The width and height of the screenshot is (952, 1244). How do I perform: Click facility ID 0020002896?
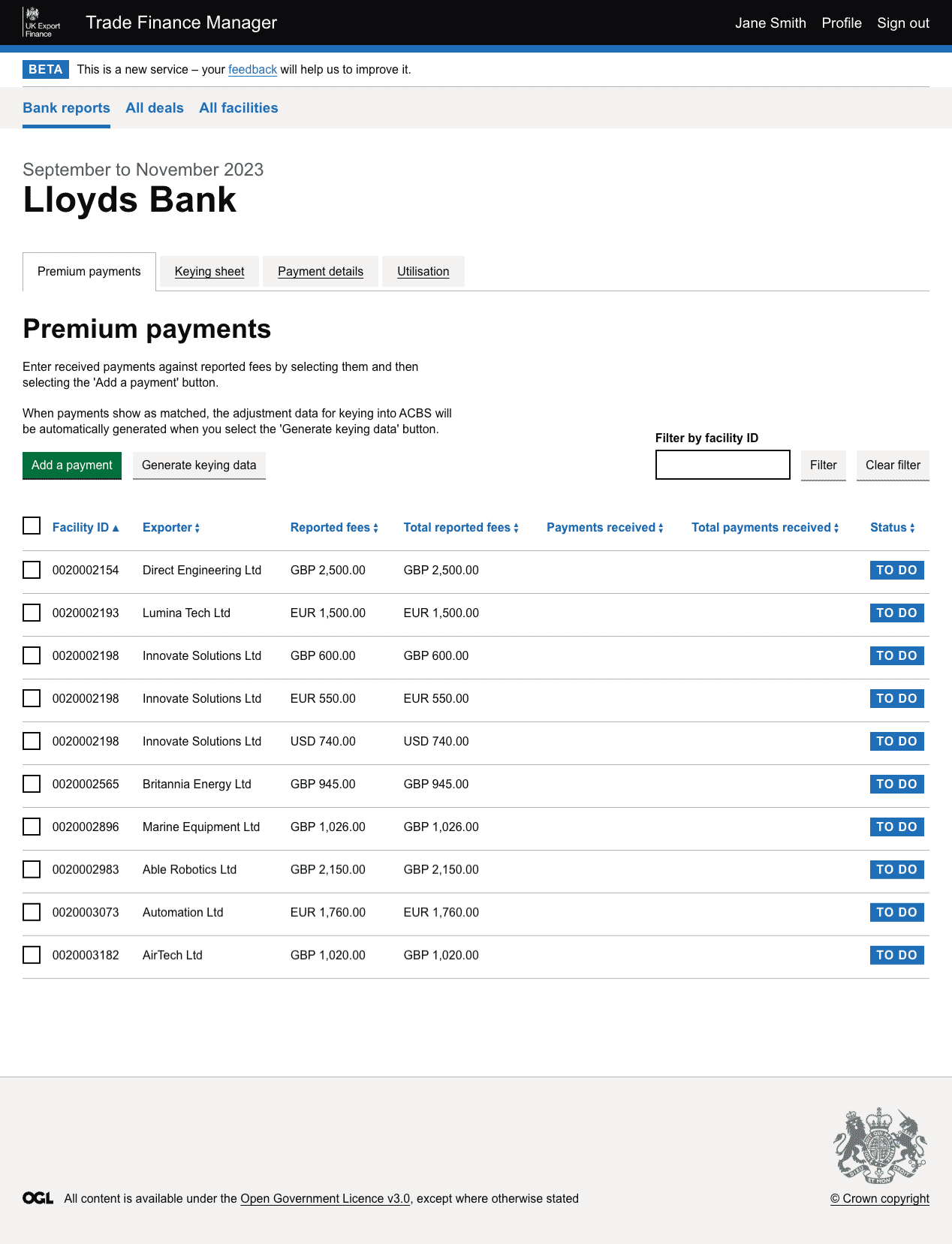(x=86, y=827)
